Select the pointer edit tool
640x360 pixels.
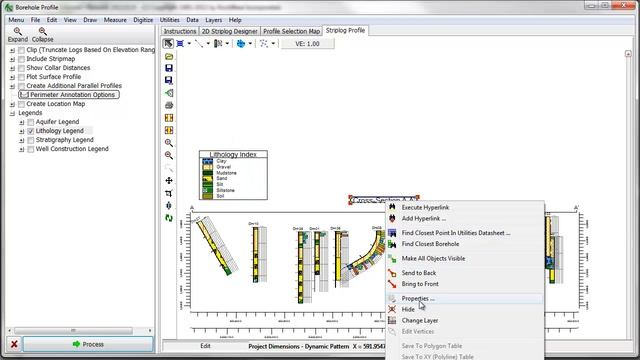click(168, 43)
